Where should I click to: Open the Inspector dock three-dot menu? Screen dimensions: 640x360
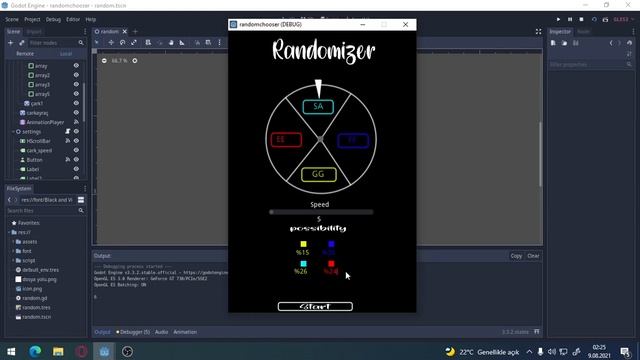[633, 31]
